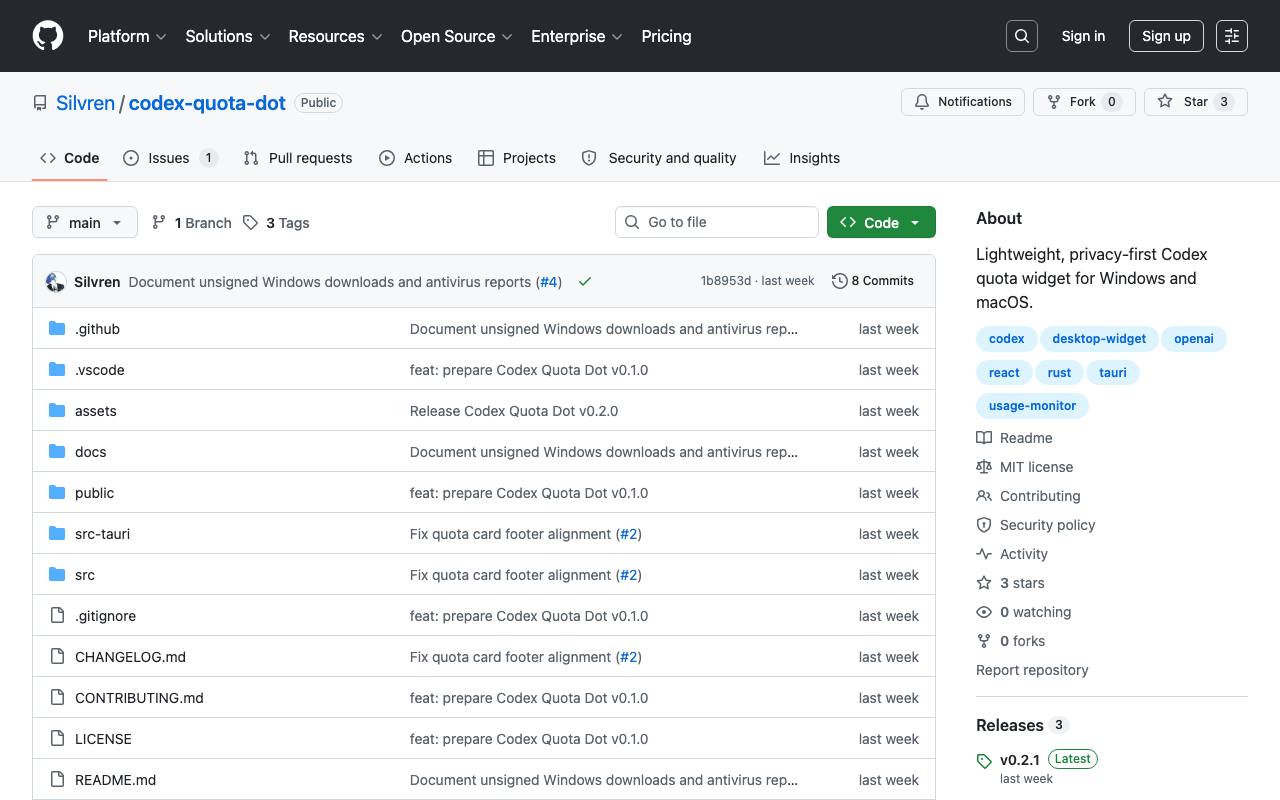
Task: Click the green commit status checkmark
Action: tap(585, 282)
